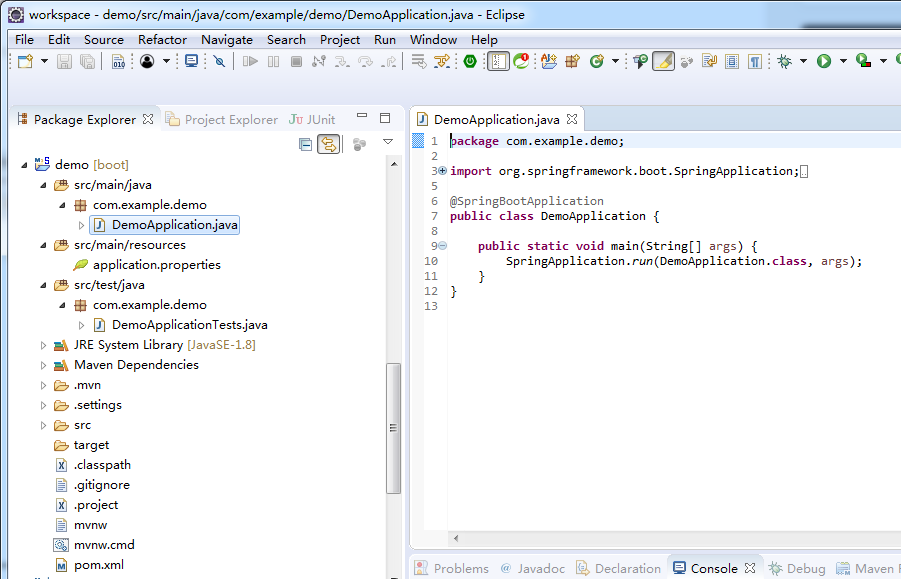Close the DemoApplication.java editor tab
The width and height of the screenshot is (901, 579).
(573, 119)
